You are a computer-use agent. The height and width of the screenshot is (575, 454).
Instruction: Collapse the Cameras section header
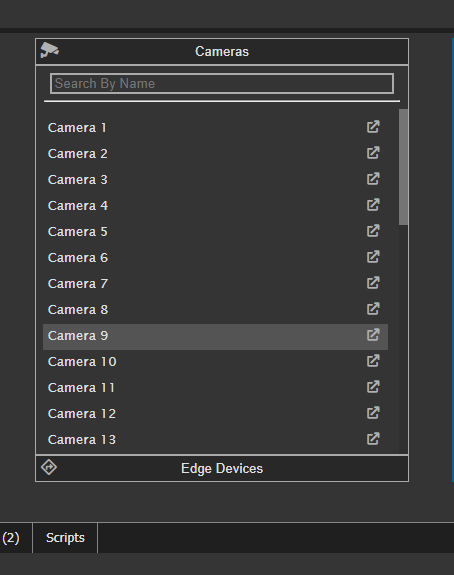tap(222, 51)
